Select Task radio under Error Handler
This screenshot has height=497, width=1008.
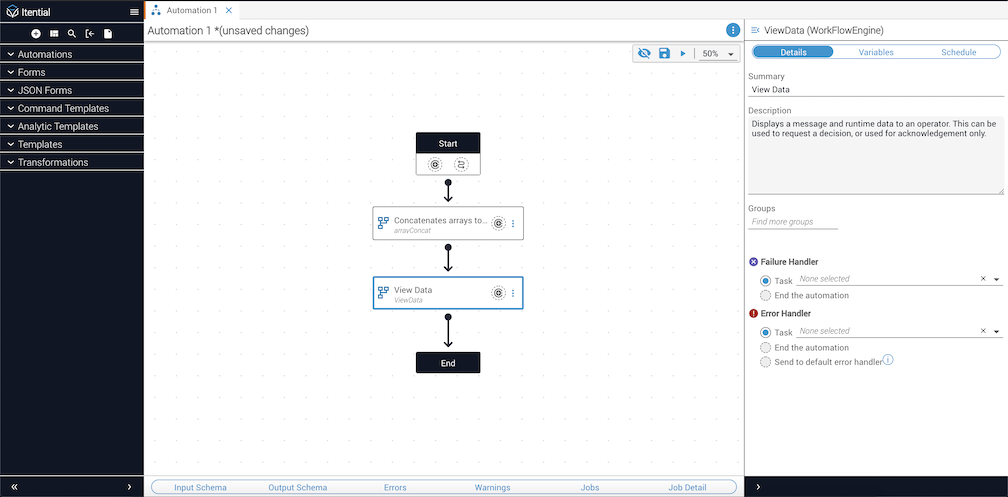[765, 332]
